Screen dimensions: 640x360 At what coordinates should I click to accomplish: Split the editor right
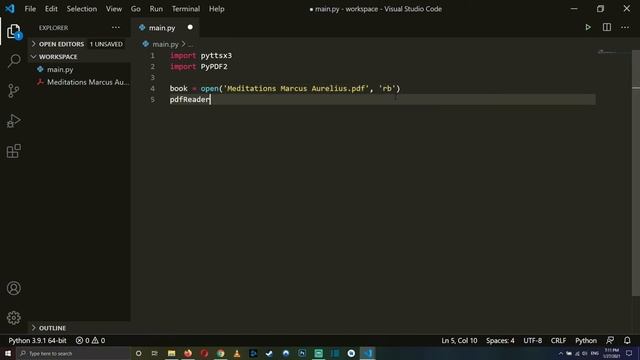click(607, 27)
